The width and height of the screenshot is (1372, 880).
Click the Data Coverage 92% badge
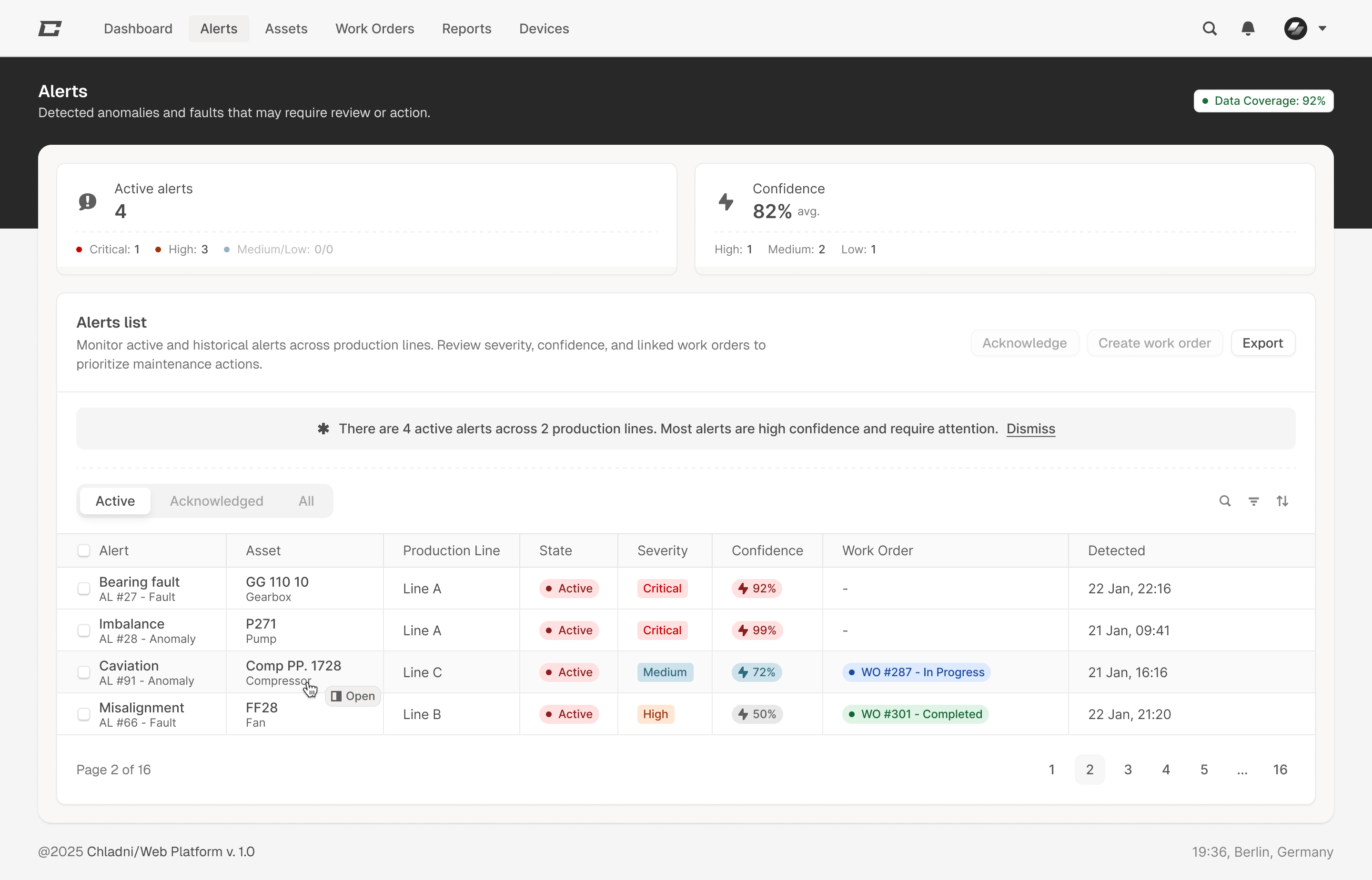pyautogui.click(x=1263, y=101)
